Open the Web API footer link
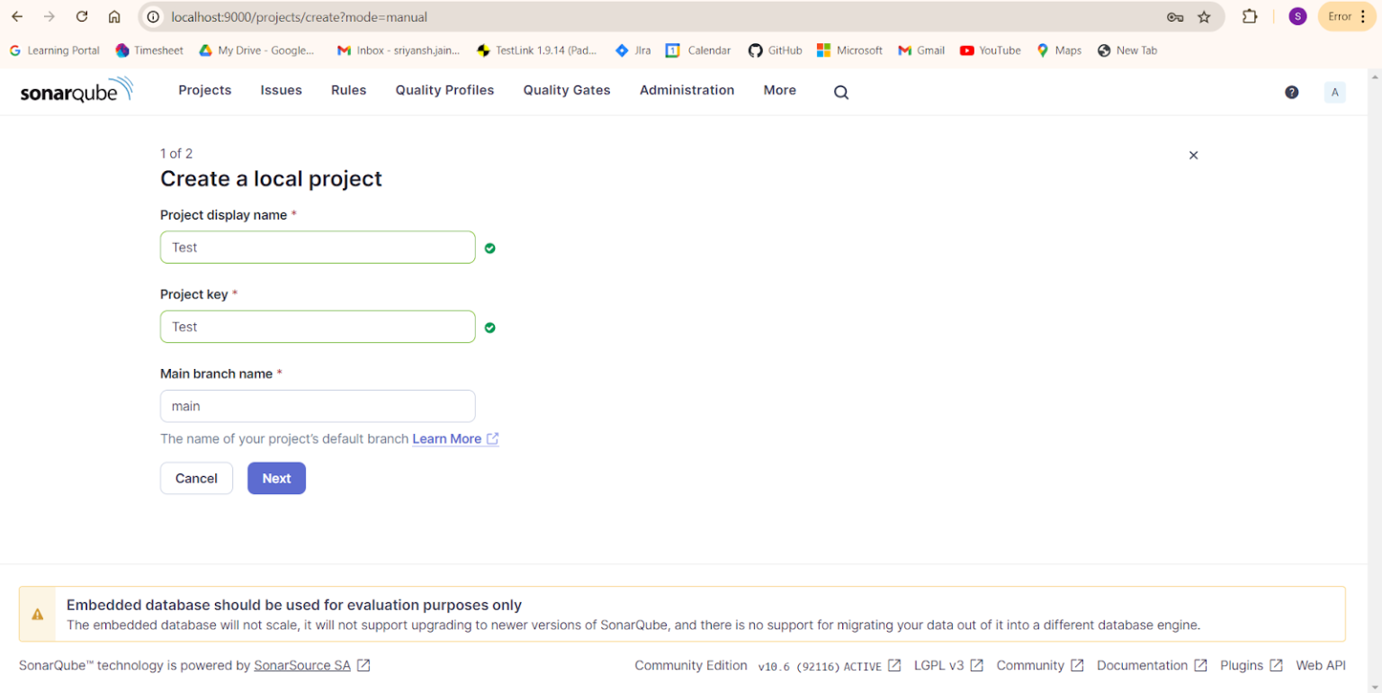Viewport: 1382px width, 693px height. 1320,664
